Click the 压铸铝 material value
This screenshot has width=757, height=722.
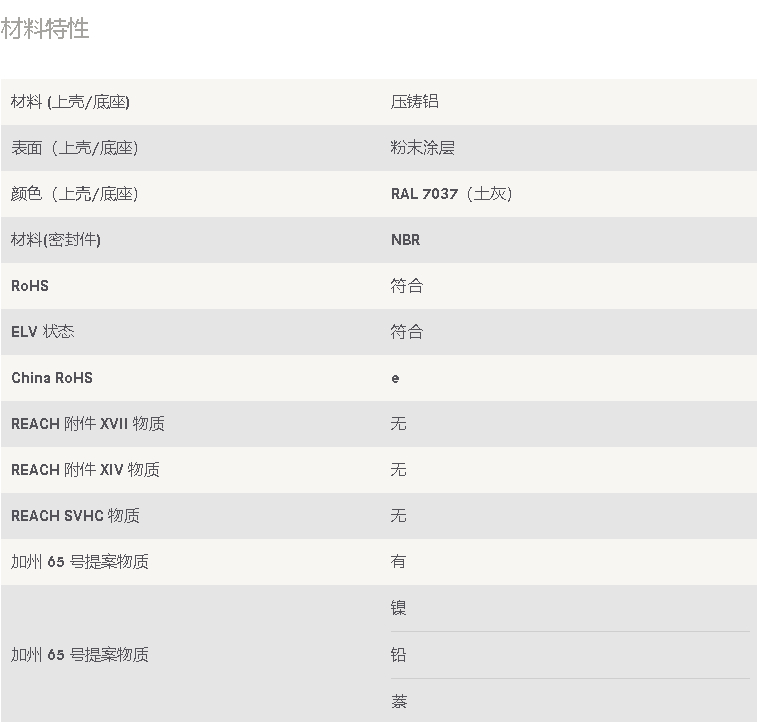point(415,101)
